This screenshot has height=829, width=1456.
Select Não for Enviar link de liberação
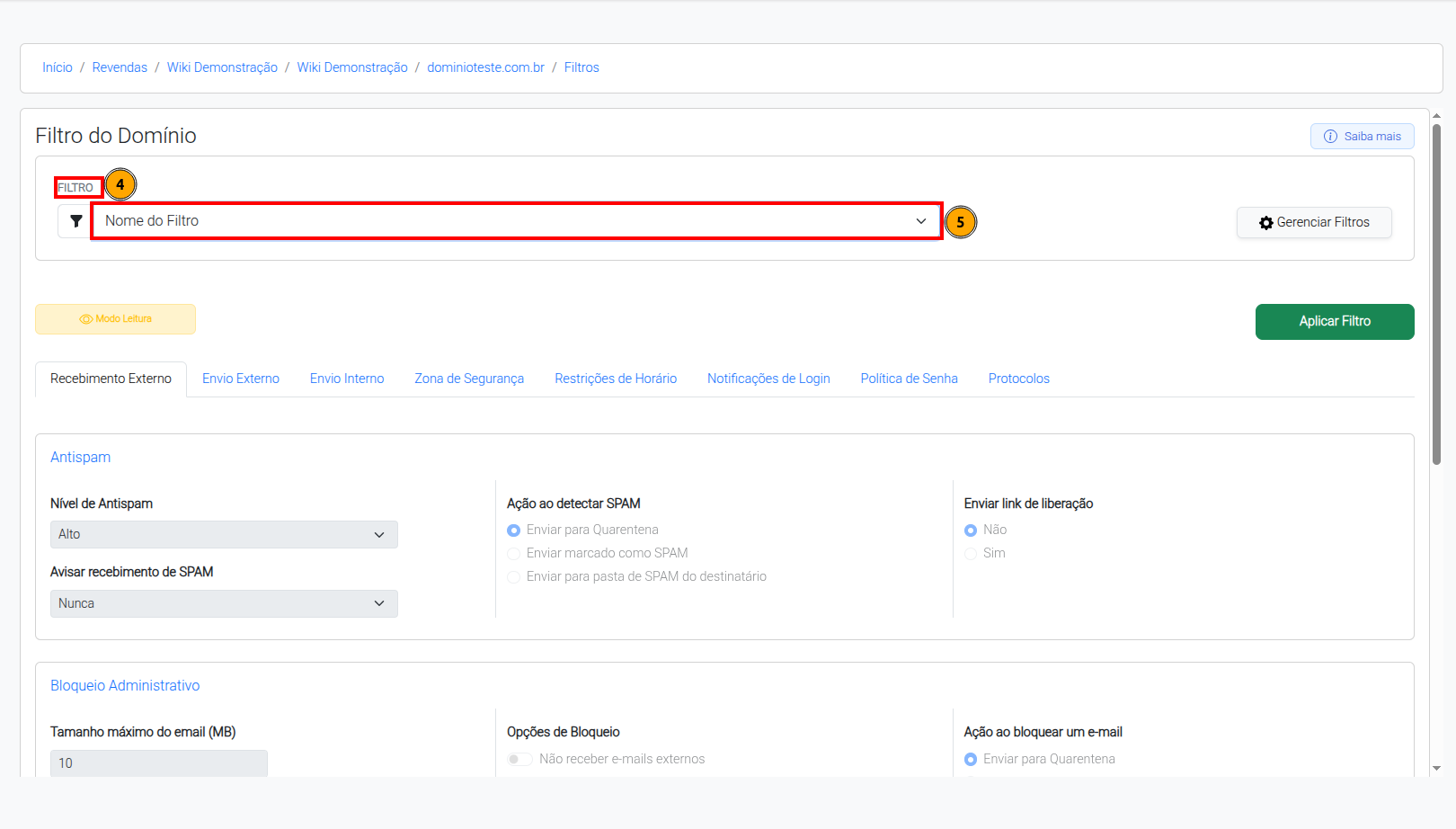(971, 530)
